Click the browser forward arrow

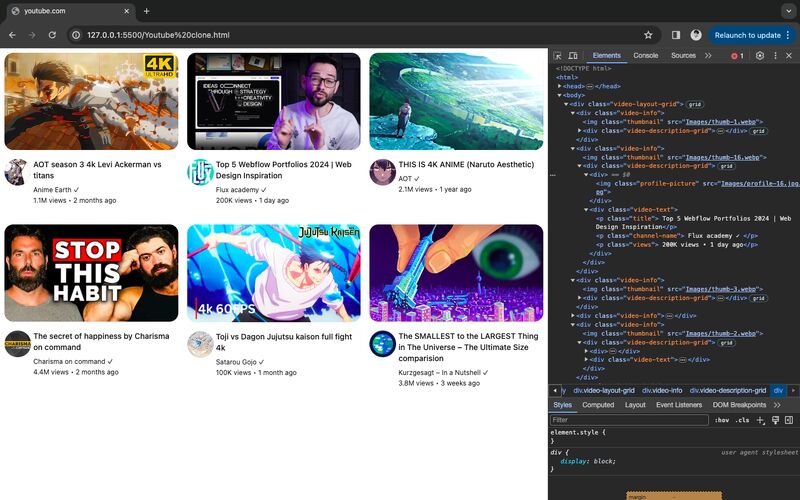click(x=32, y=35)
